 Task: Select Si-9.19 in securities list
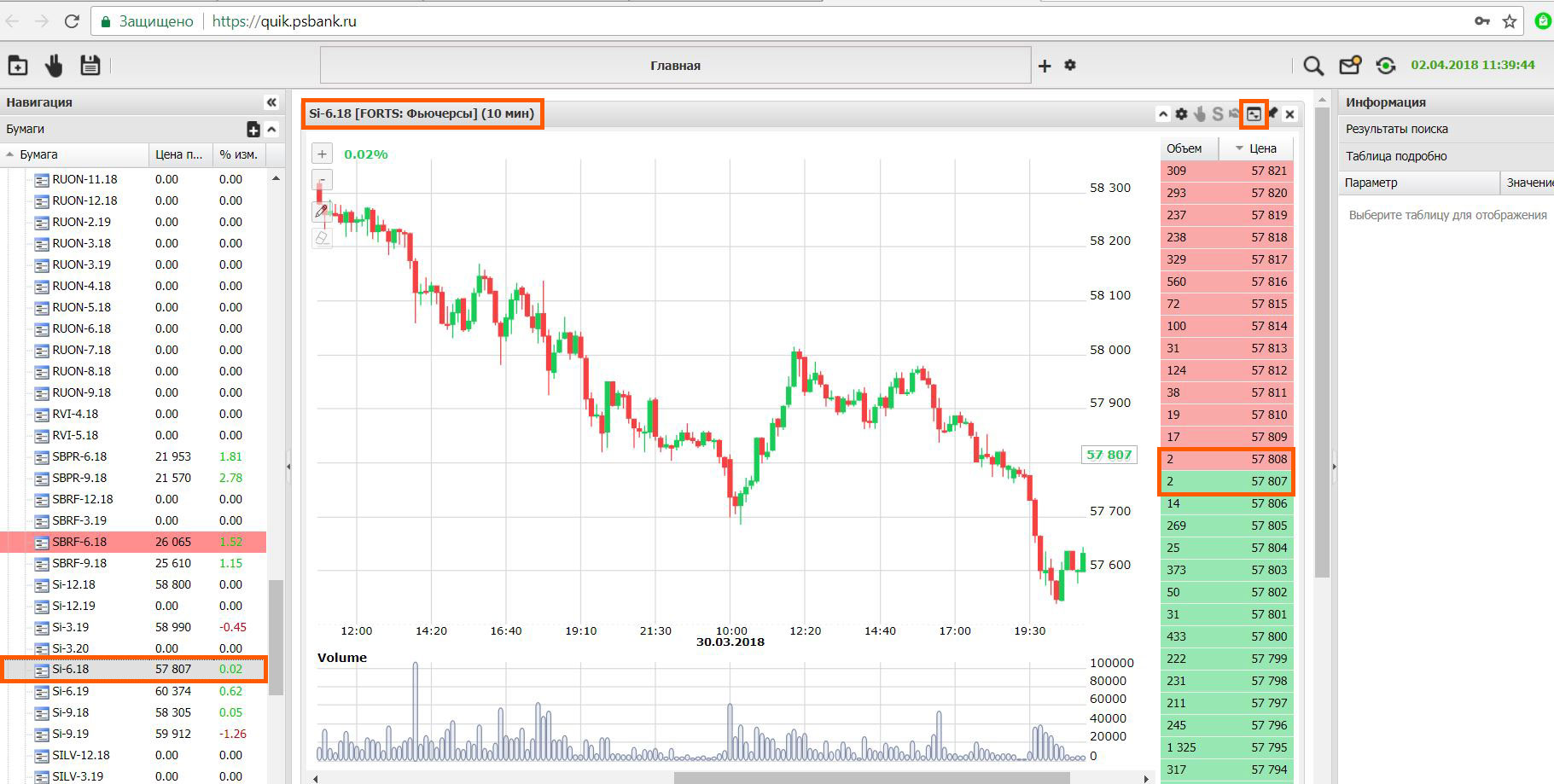click(133, 734)
